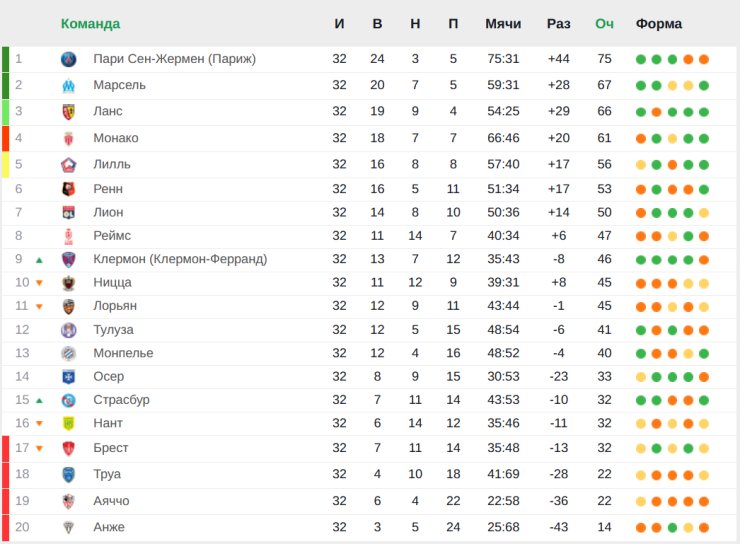The width and height of the screenshot is (740, 544).
Task: Click Ницца's last yellow form dot
Action: (704, 284)
